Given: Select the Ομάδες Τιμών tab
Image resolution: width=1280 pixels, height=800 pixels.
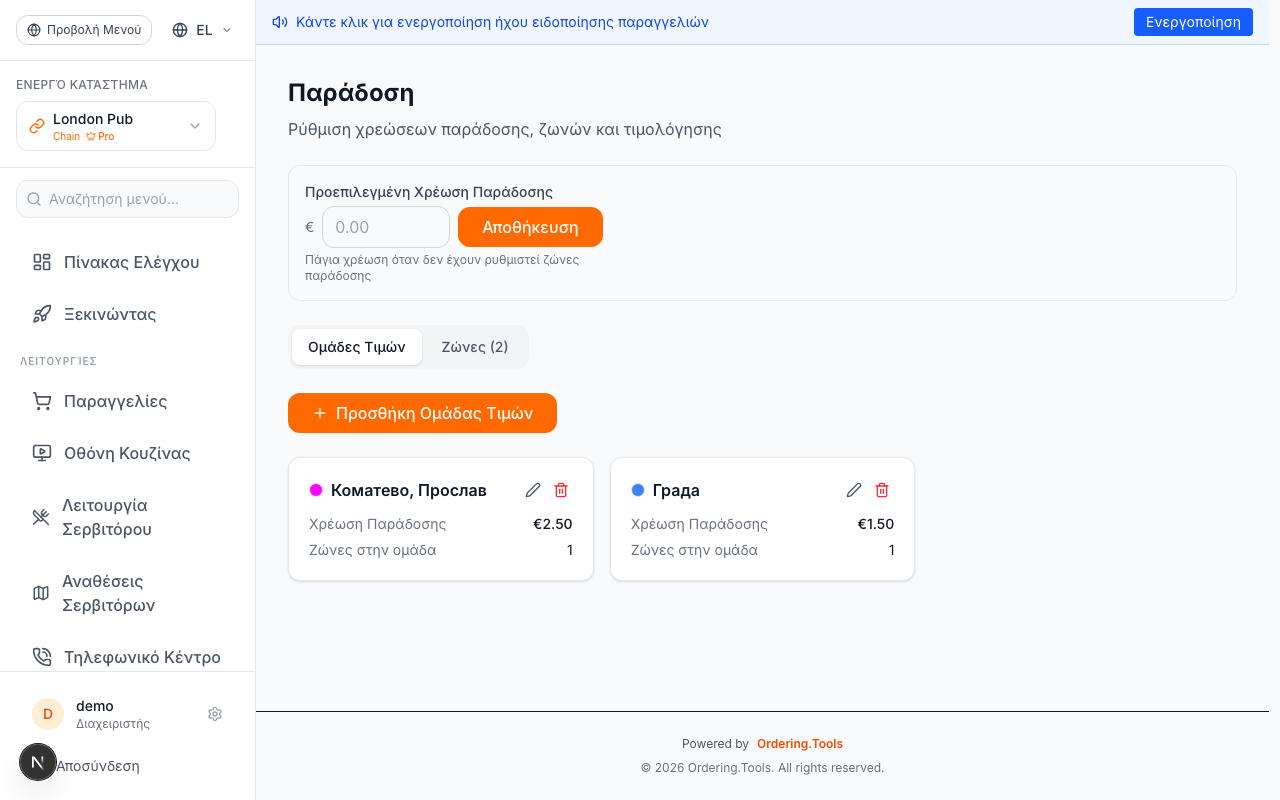Looking at the screenshot, I should click(x=357, y=347).
